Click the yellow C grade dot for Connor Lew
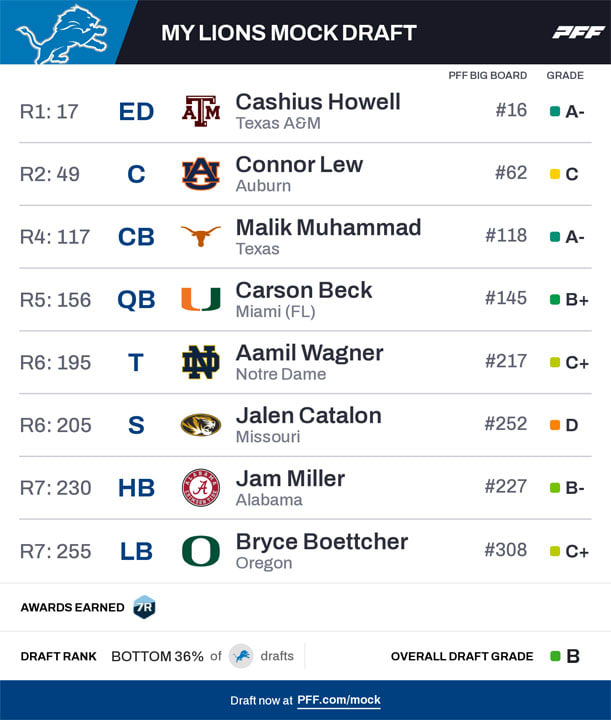This screenshot has width=611, height=720. tap(554, 174)
